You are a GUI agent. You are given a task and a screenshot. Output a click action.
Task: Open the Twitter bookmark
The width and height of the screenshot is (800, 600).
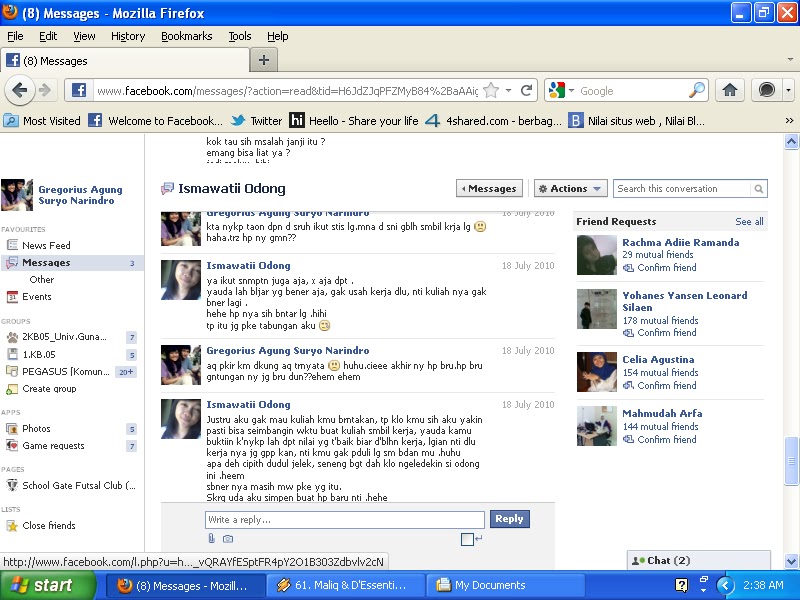pos(256,121)
